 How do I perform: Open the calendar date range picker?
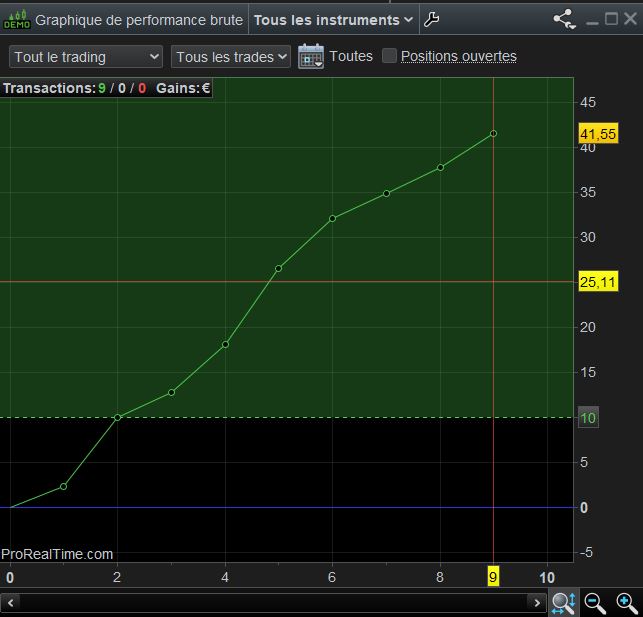coord(311,56)
